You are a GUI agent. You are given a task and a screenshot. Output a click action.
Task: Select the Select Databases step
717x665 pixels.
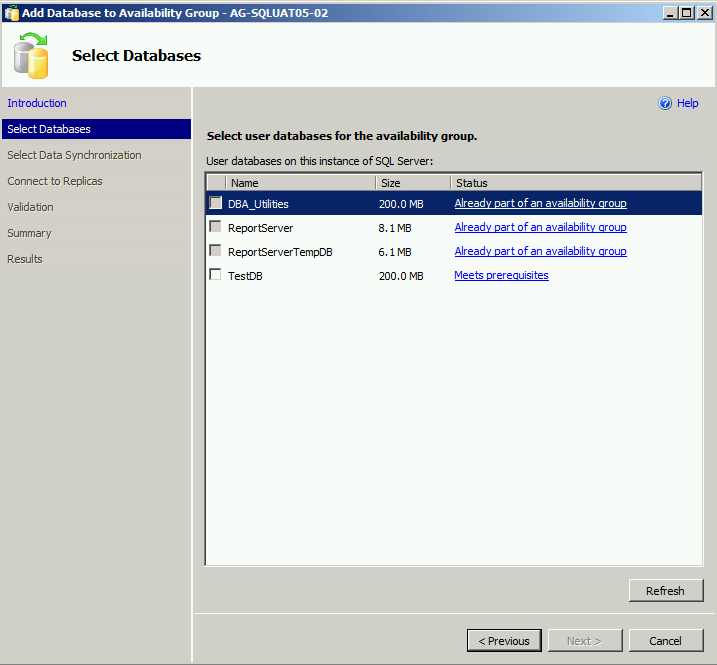tap(96, 129)
